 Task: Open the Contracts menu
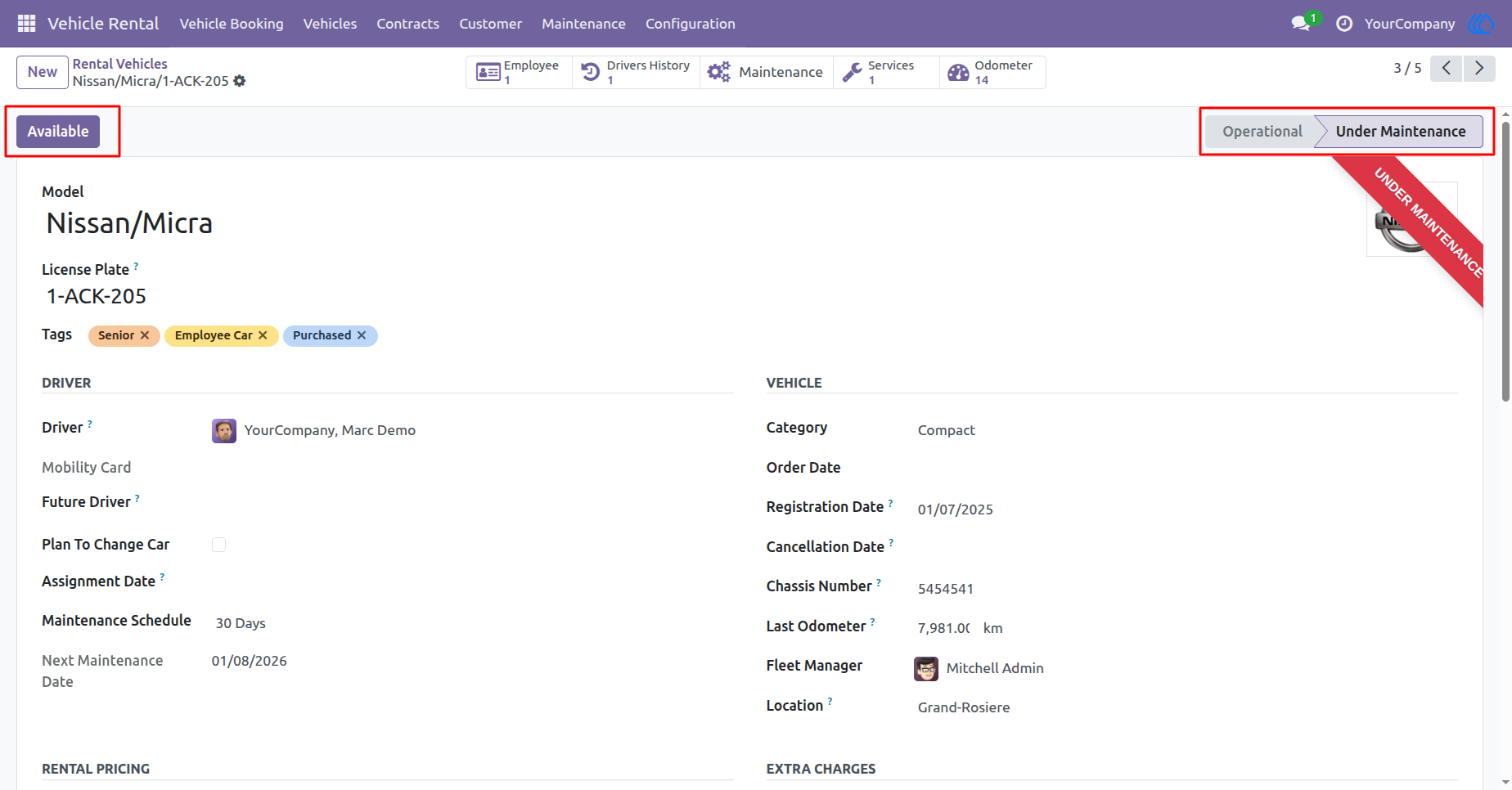click(407, 24)
